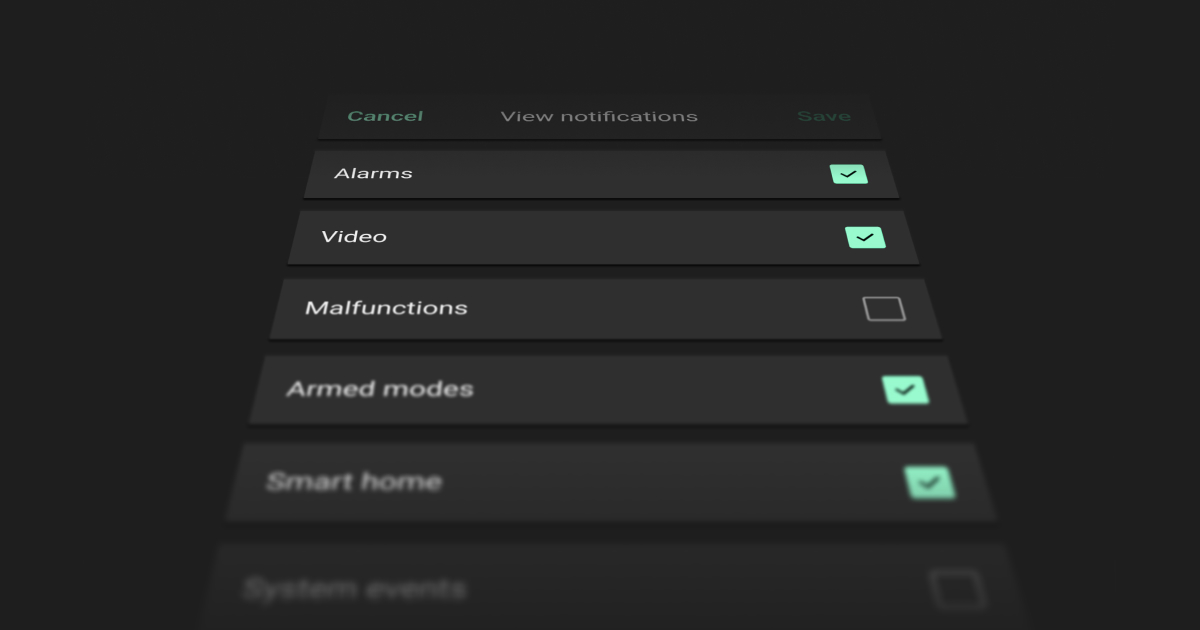
Task: Uncheck the Alarms notifications checkbox
Action: [848, 174]
